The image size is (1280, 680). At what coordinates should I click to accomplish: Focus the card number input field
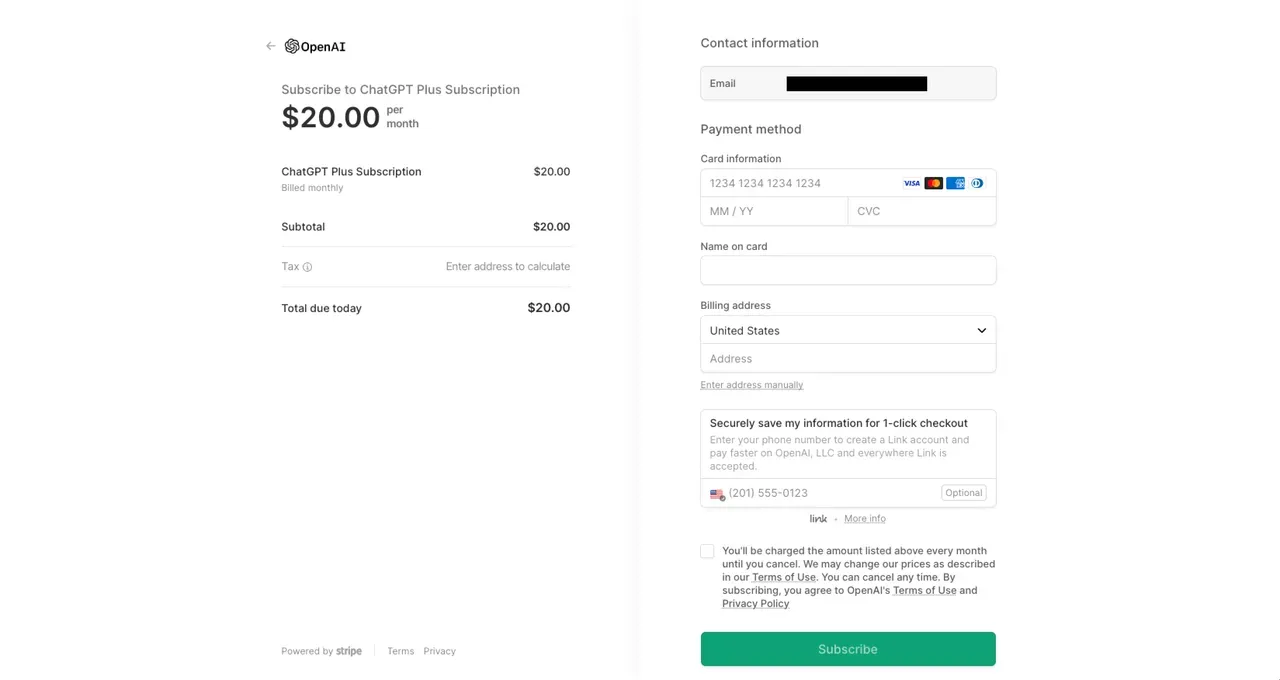click(800, 183)
